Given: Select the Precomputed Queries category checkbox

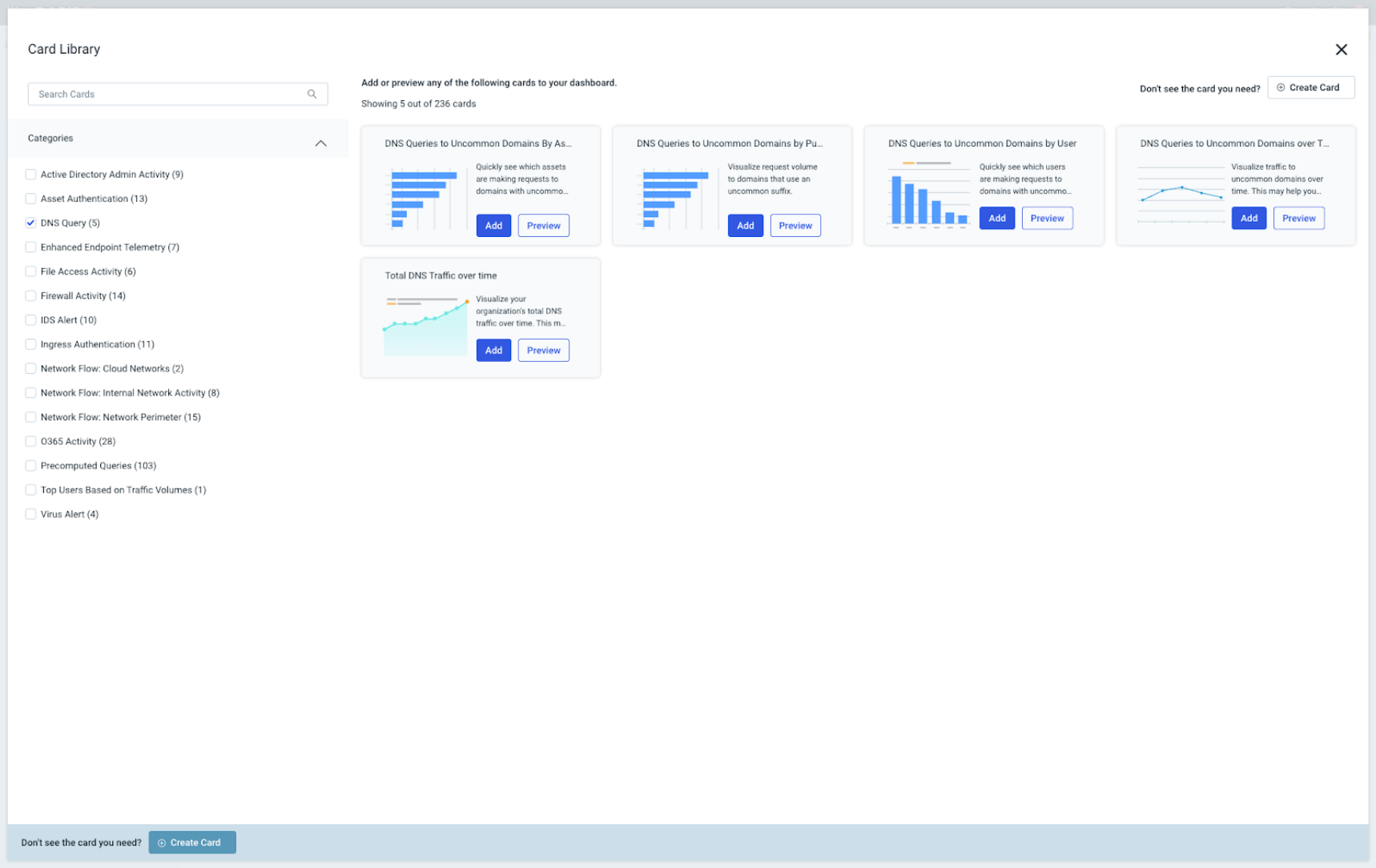Looking at the screenshot, I should click(30, 465).
